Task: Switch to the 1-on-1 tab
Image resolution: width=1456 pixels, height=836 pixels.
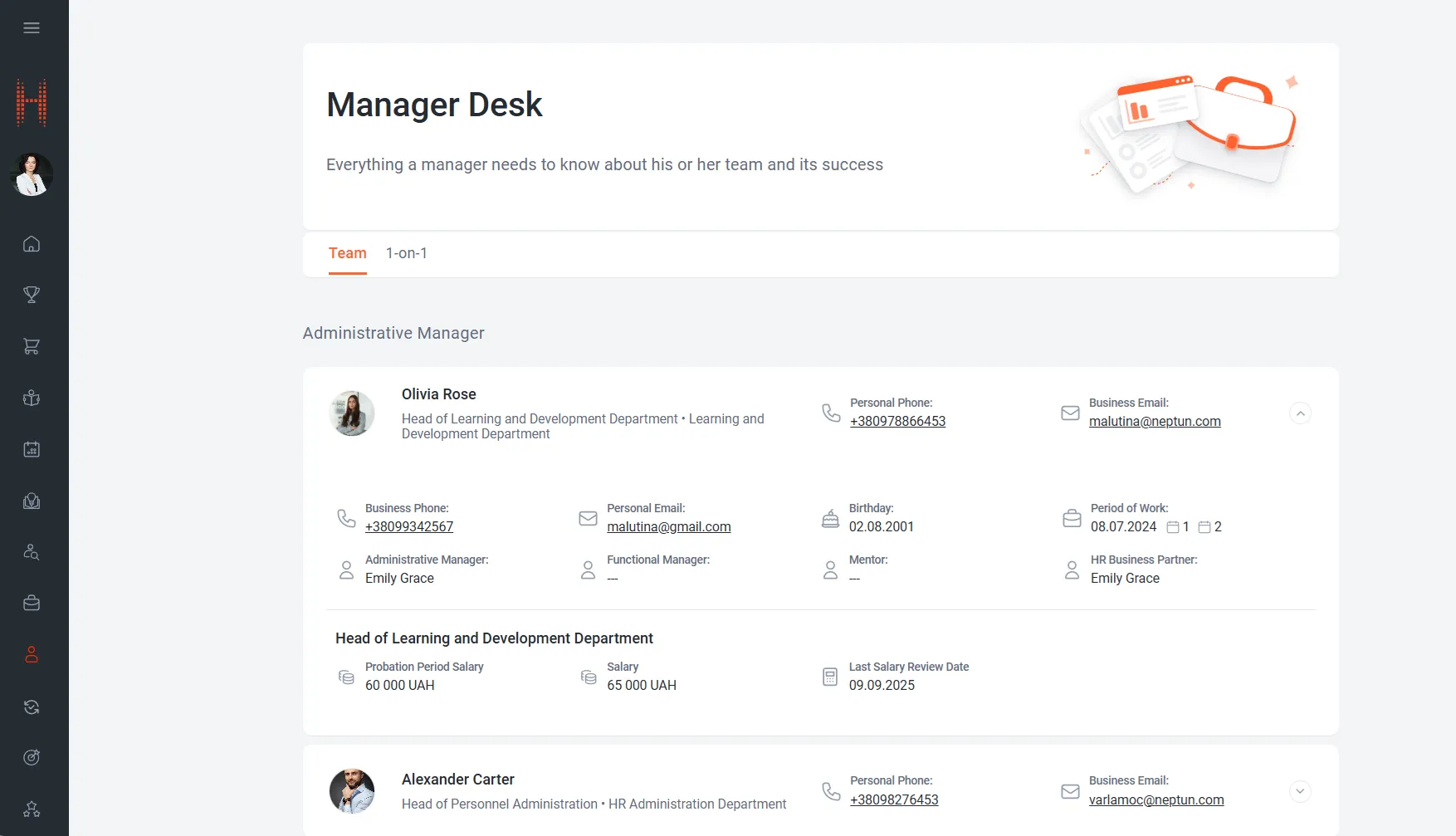Action: click(x=406, y=253)
